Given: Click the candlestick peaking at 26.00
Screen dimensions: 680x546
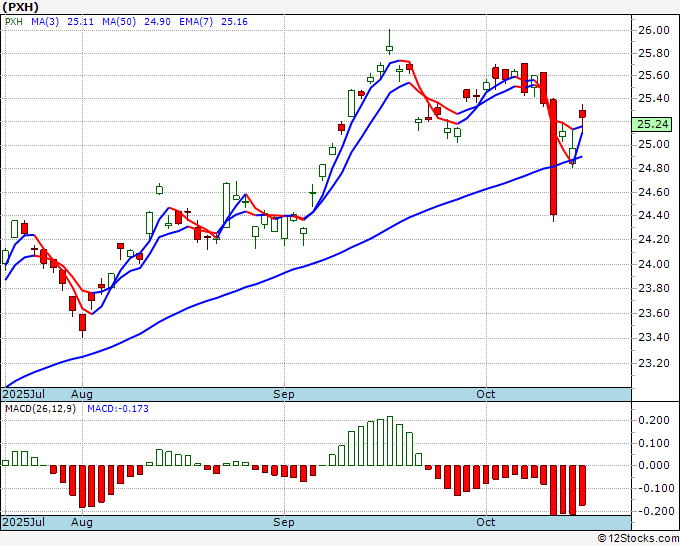Looking at the screenshot, I should [x=389, y=43].
